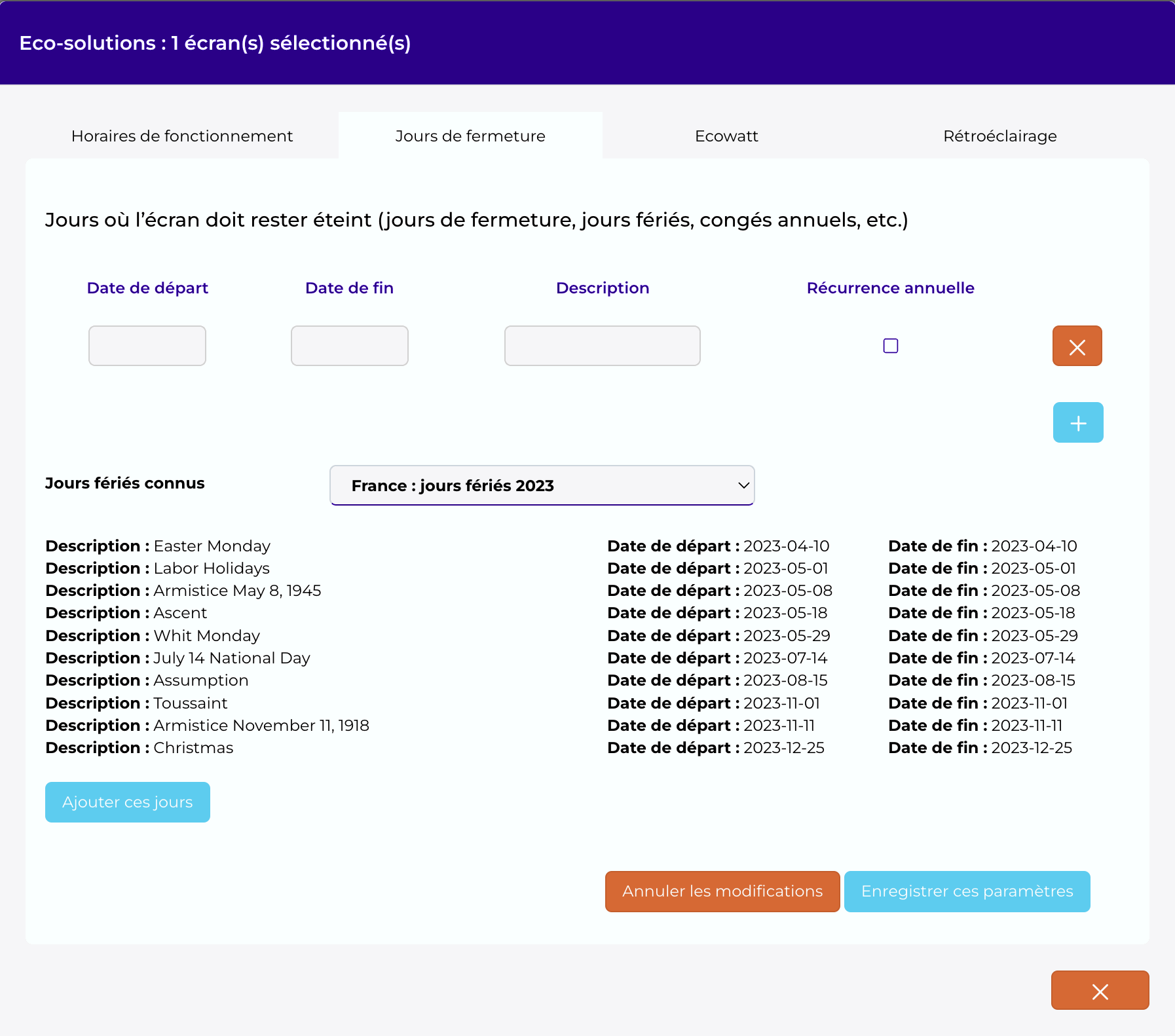Select the Jours de fermeture tab
Image resolution: width=1175 pixels, height=1036 pixels.
[470, 136]
